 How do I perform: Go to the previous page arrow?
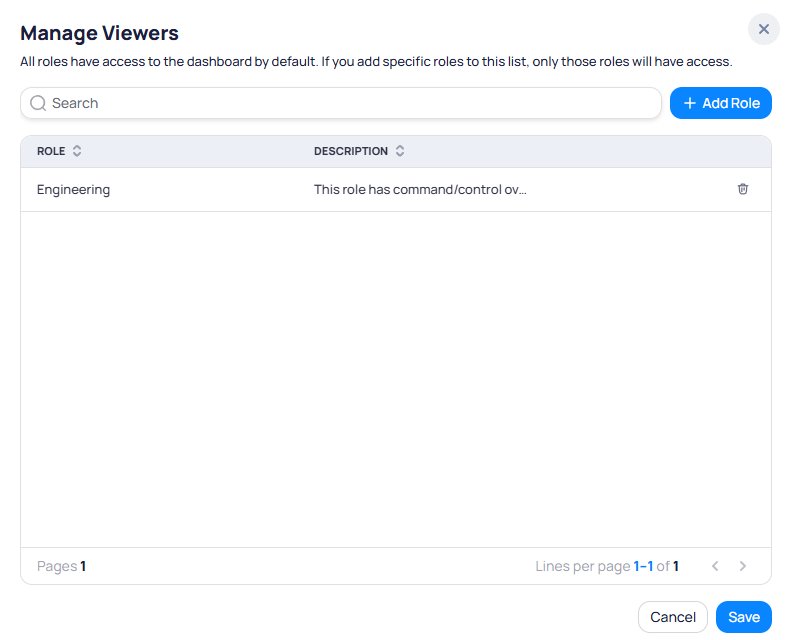tap(715, 566)
